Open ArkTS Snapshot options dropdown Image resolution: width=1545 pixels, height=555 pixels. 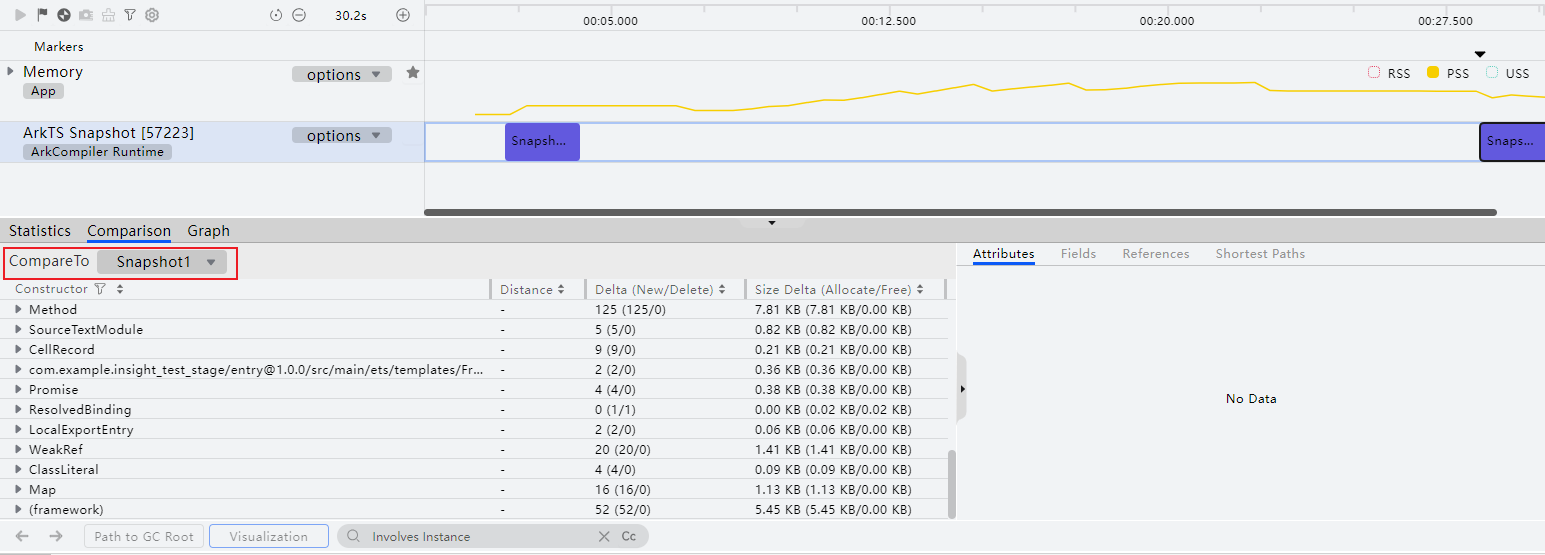click(342, 136)
